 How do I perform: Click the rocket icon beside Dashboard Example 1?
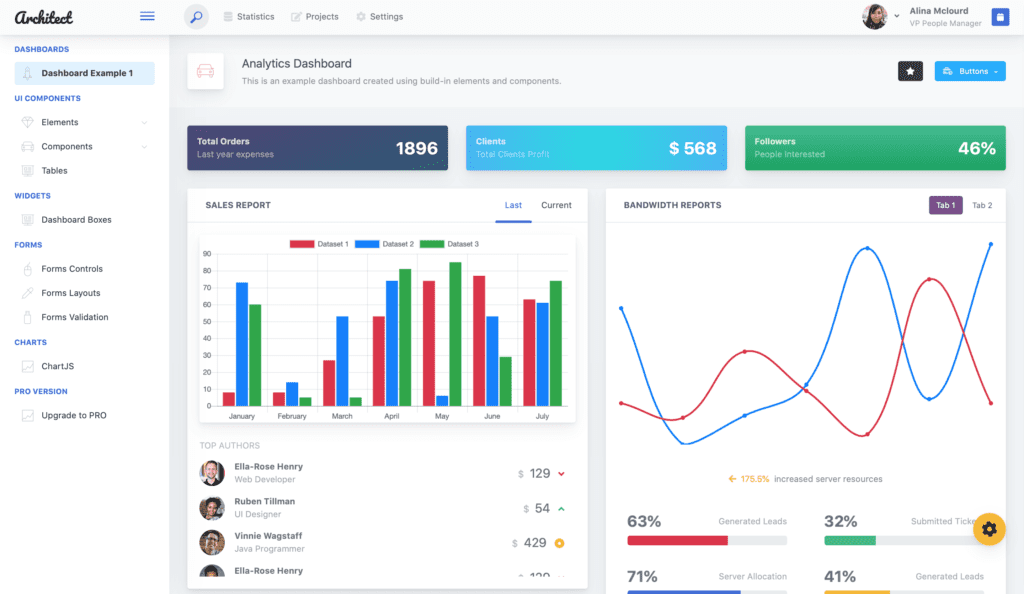[27, 73]
